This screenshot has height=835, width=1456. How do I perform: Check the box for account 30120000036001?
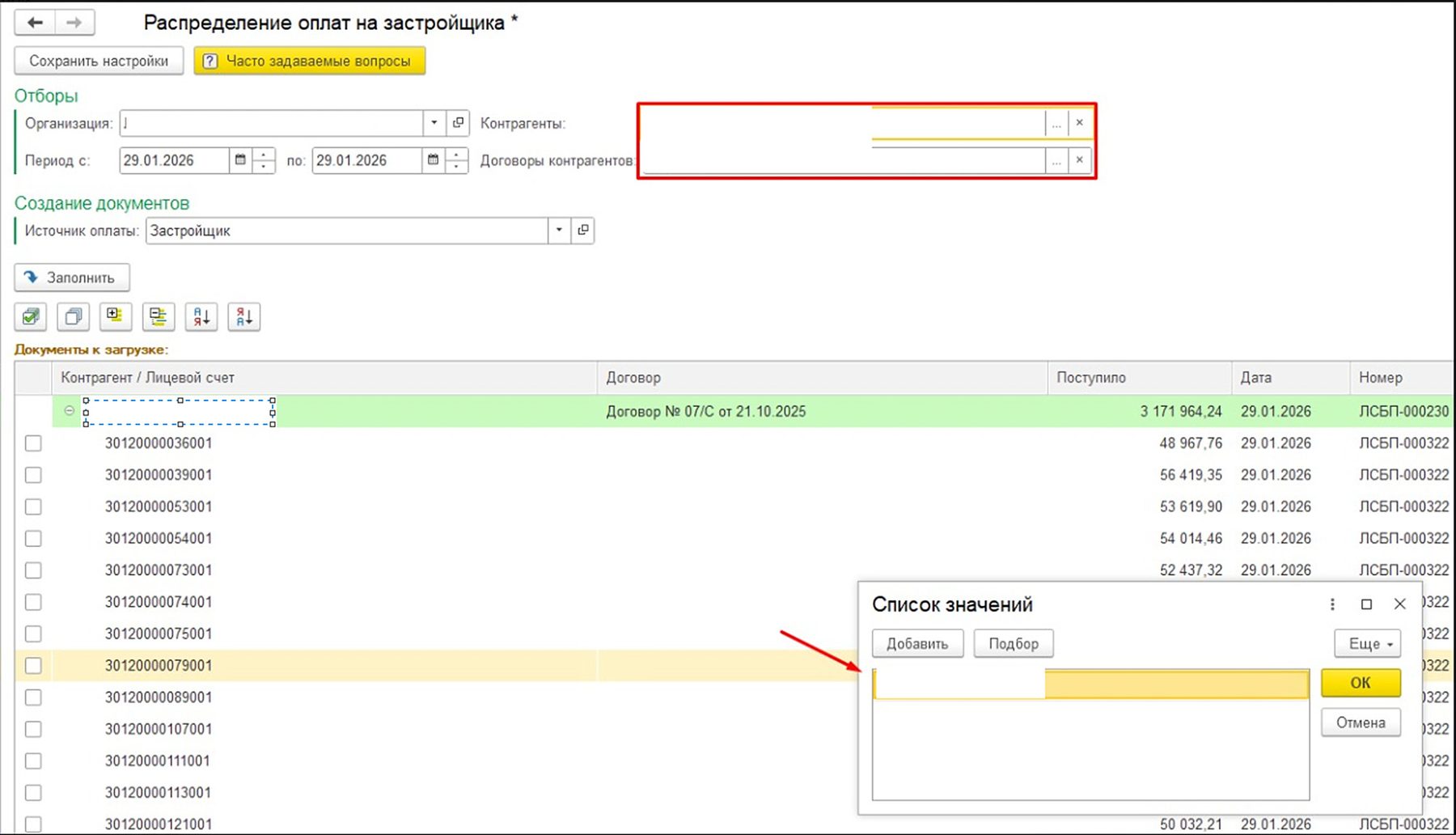(x=33, y=443)
